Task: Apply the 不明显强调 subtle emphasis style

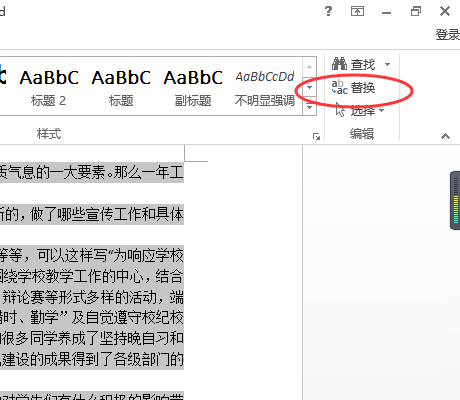Action: (x=265, y=86)
